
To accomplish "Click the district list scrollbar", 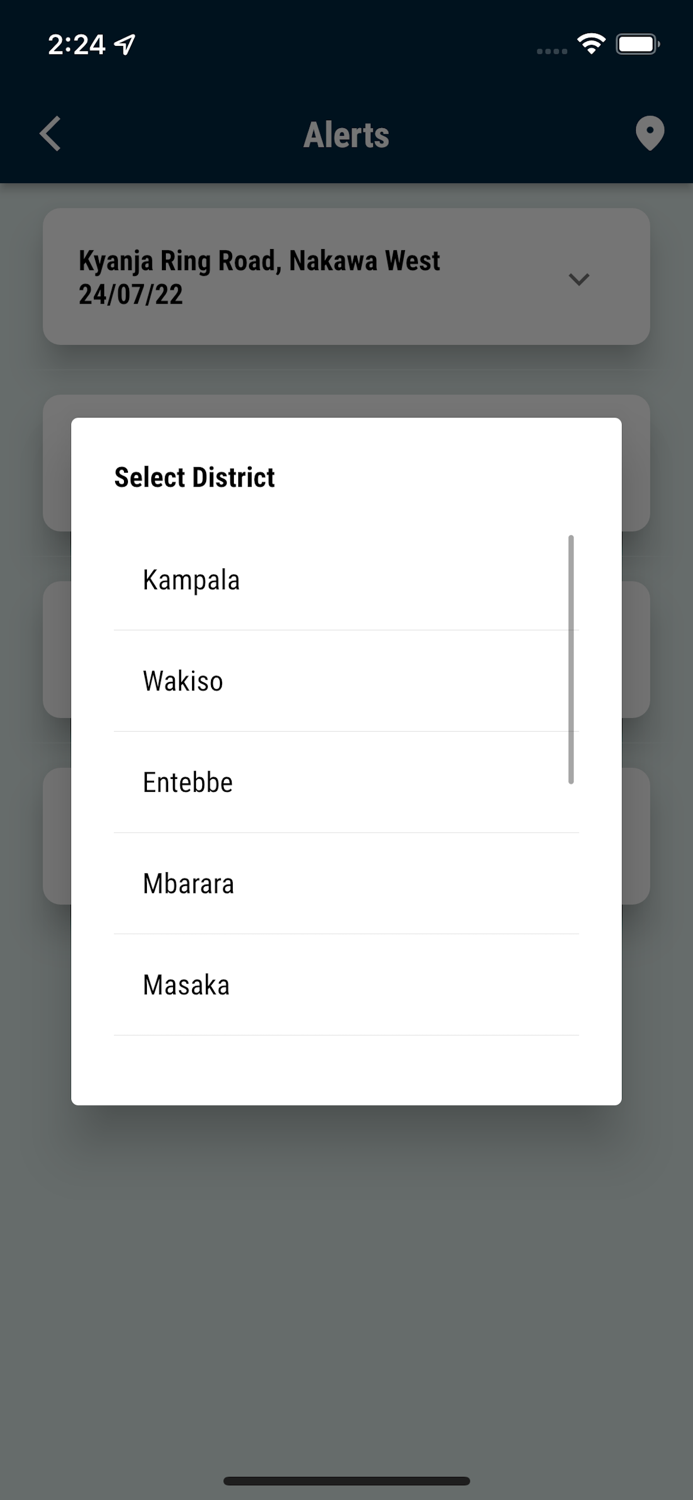I will tap(571, 660).
